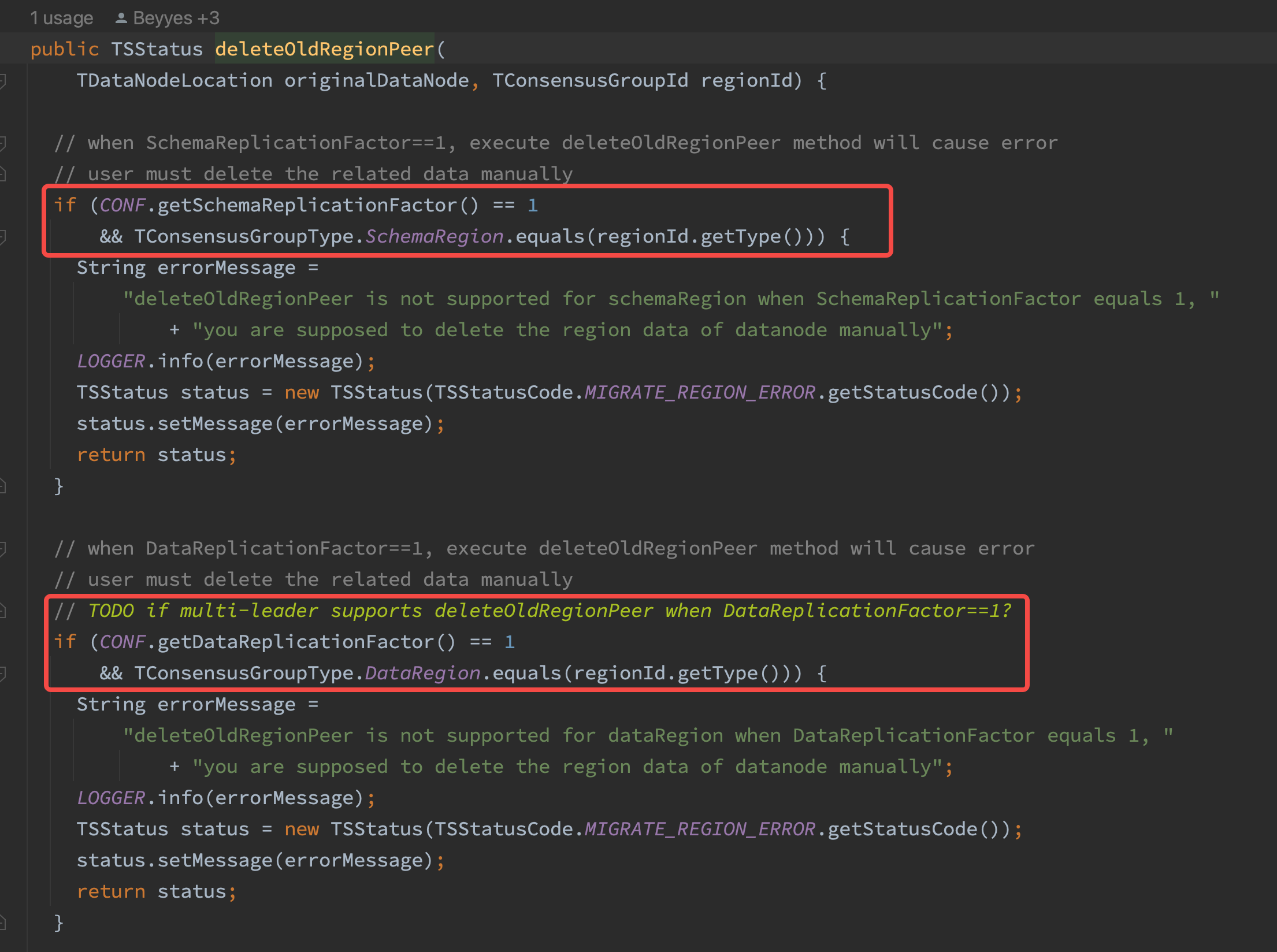
Task: Collapse fold at DataReplicationFactor comment start
Action: point(2,548)
